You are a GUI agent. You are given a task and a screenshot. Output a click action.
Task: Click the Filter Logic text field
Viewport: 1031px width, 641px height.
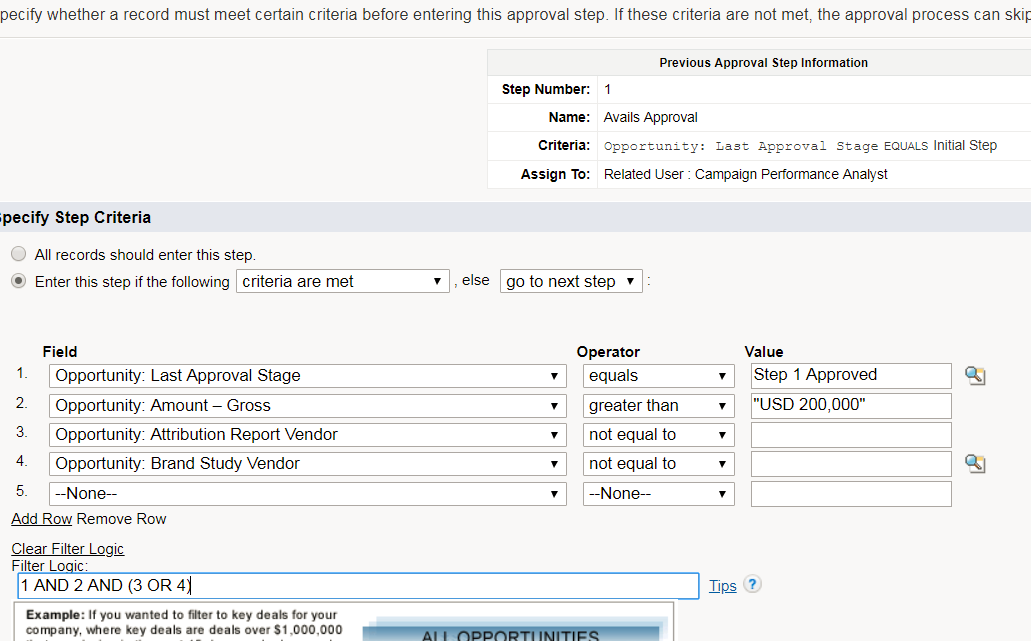click(358, 586)
